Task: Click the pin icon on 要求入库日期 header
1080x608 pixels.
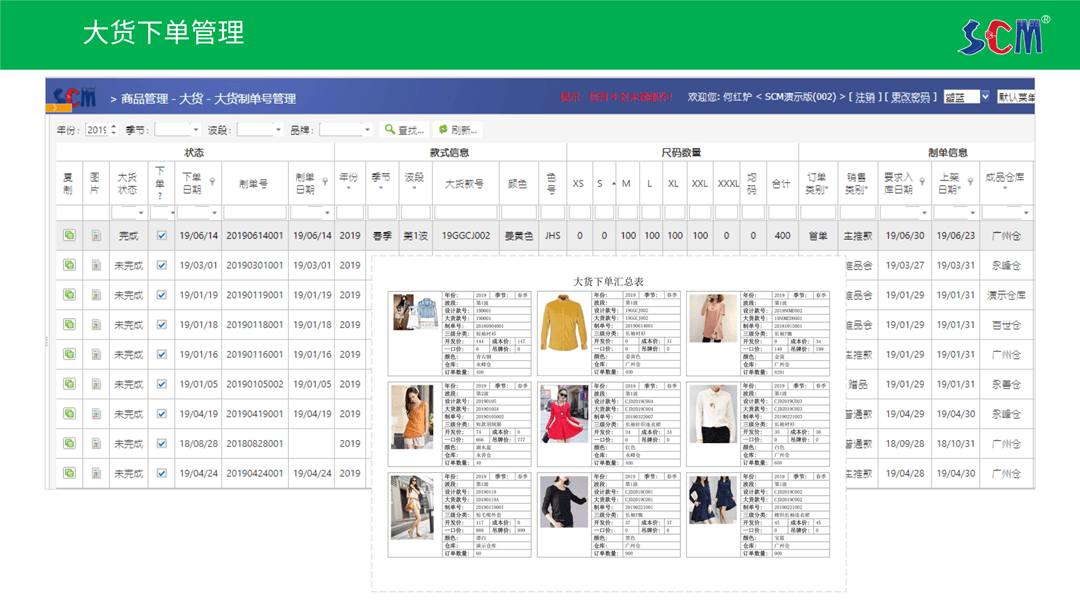Action: [922, 182]
